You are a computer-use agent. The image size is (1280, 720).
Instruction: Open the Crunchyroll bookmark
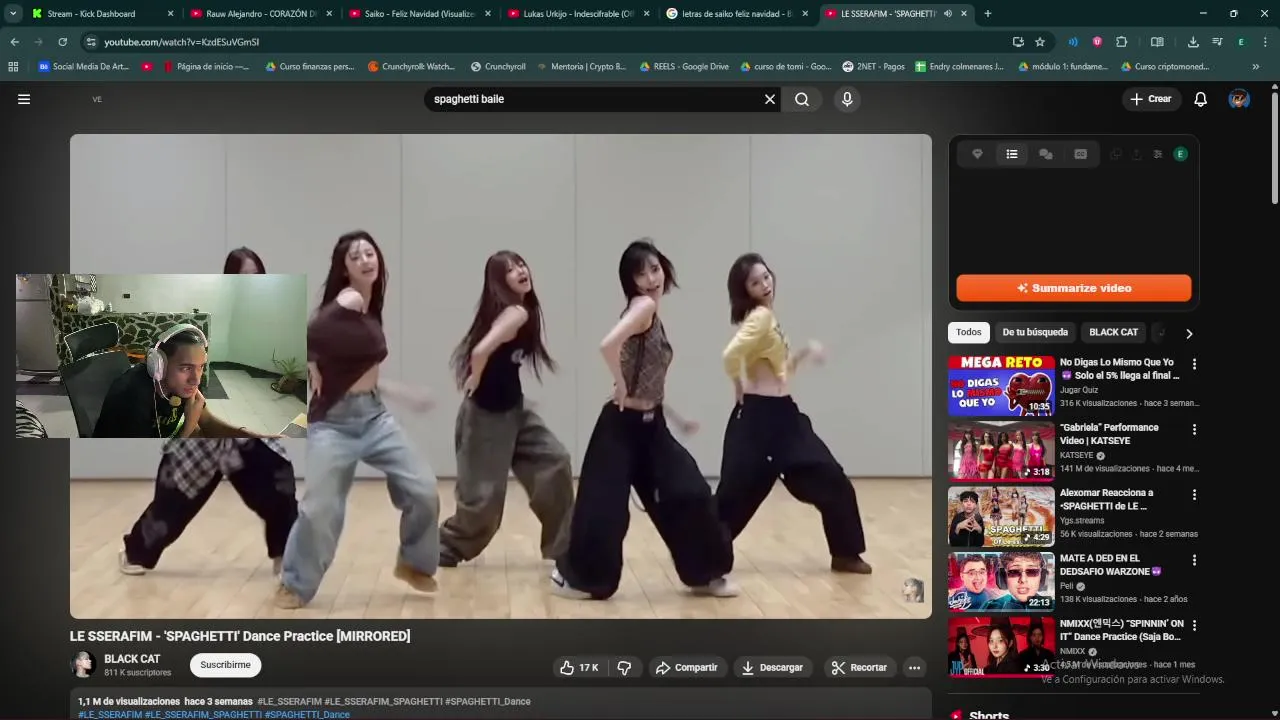point(497,67)
